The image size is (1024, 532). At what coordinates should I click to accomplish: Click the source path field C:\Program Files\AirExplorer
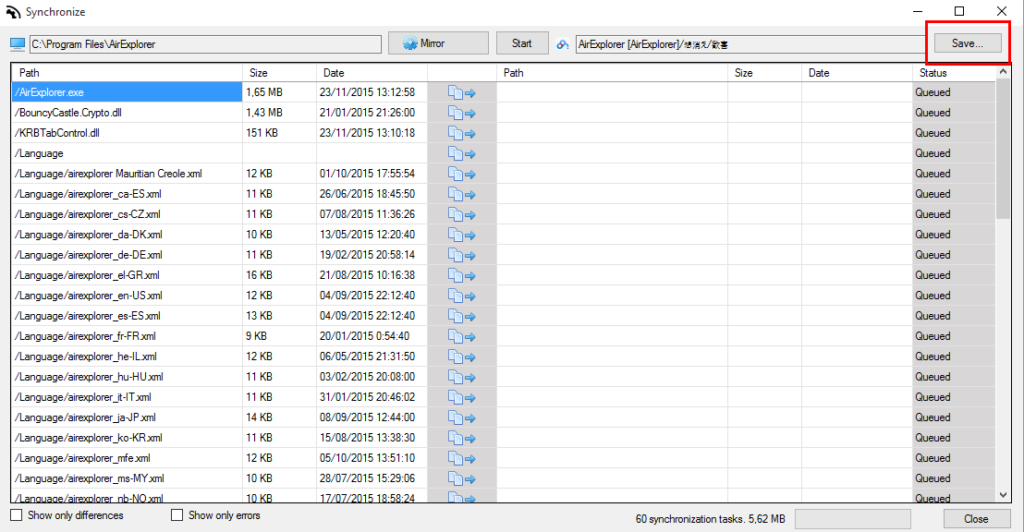click(x=205, y=44)
